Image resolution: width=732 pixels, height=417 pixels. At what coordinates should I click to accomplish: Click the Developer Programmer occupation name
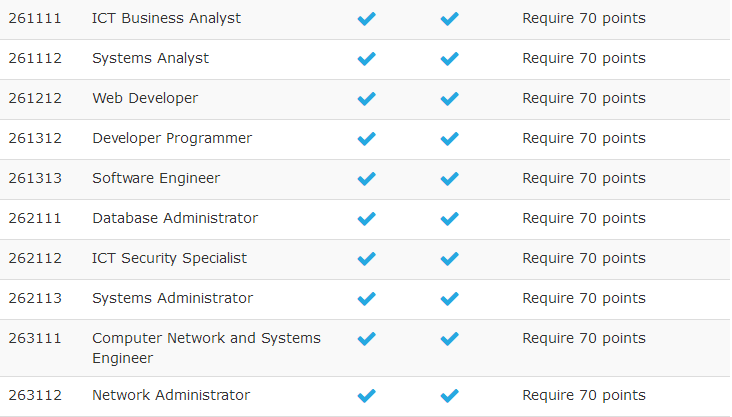click(172, 138)
